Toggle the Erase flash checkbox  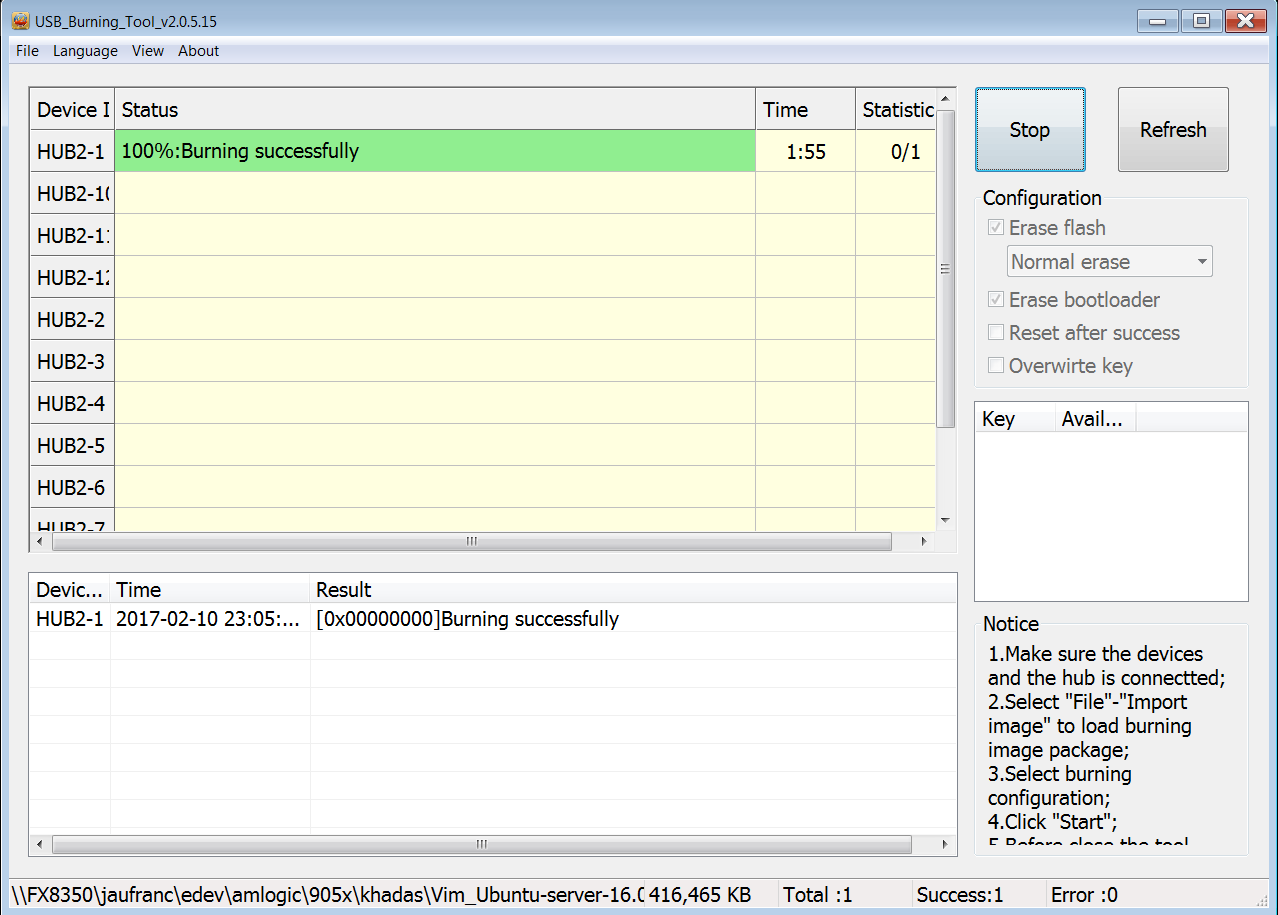pyautogui.click(x=996, y=227)
